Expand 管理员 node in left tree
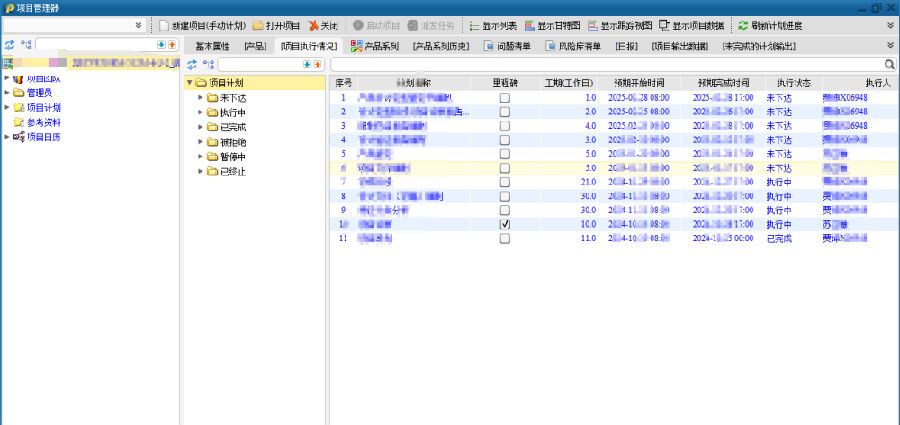The image size is (900, 425). pyautogui.click(x=7, y=93)
